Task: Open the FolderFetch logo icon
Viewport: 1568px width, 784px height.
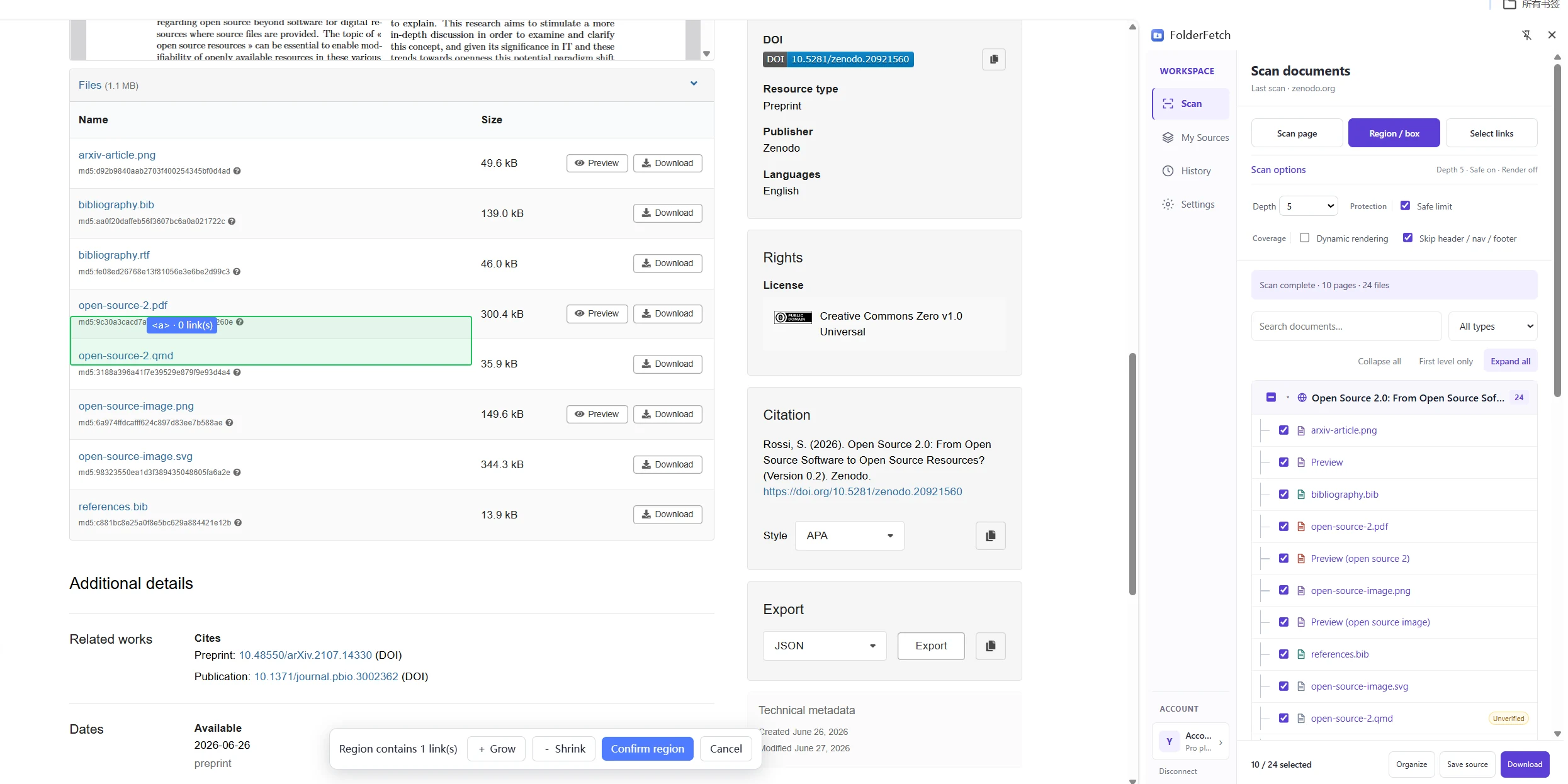Action: 1157,35
